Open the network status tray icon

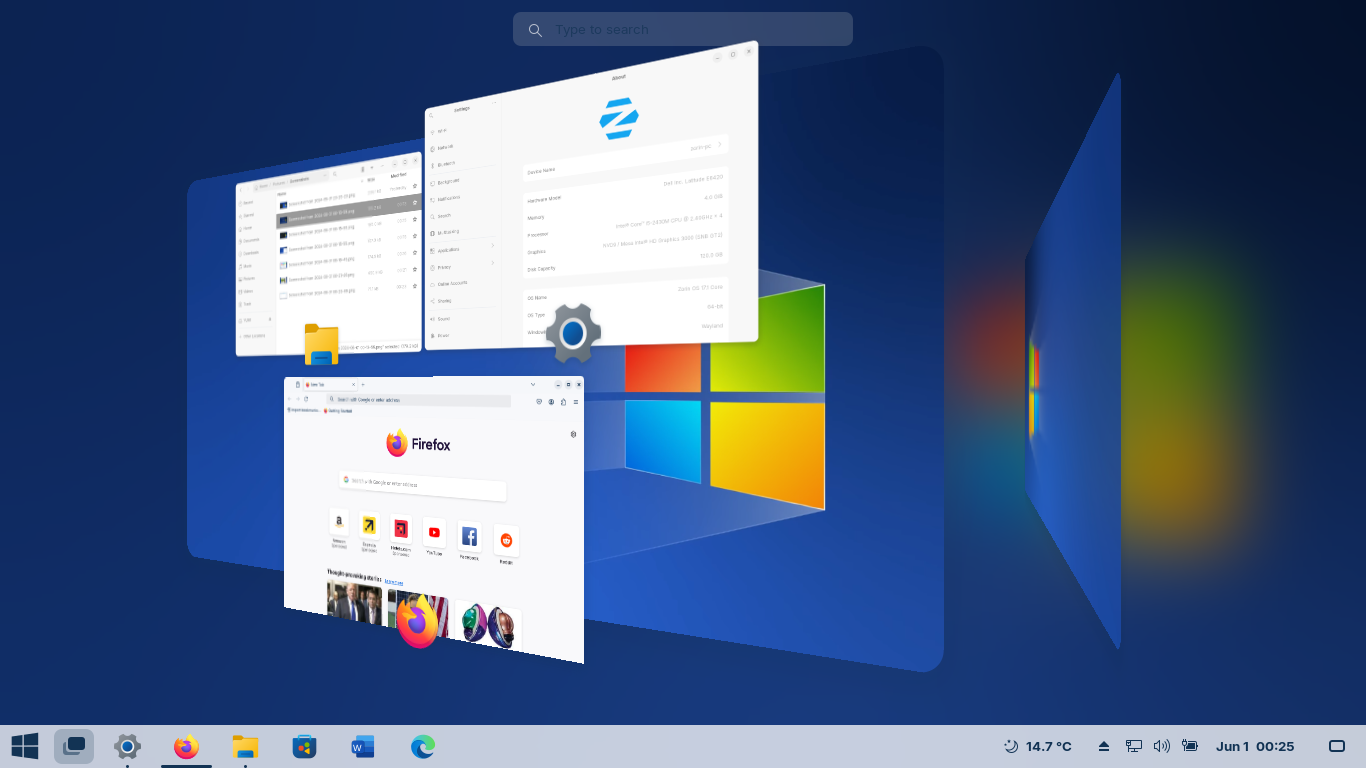pyautogui.click(x=1133, y=746)
